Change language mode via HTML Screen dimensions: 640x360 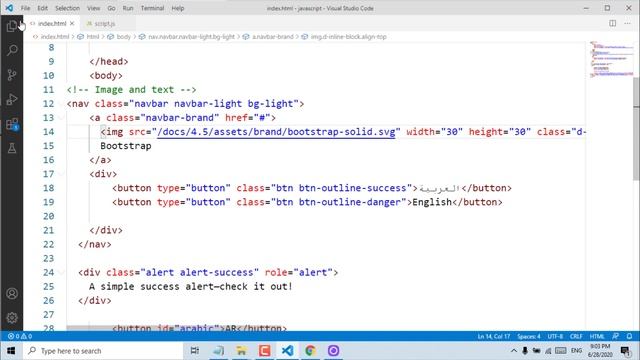(597, 336)
